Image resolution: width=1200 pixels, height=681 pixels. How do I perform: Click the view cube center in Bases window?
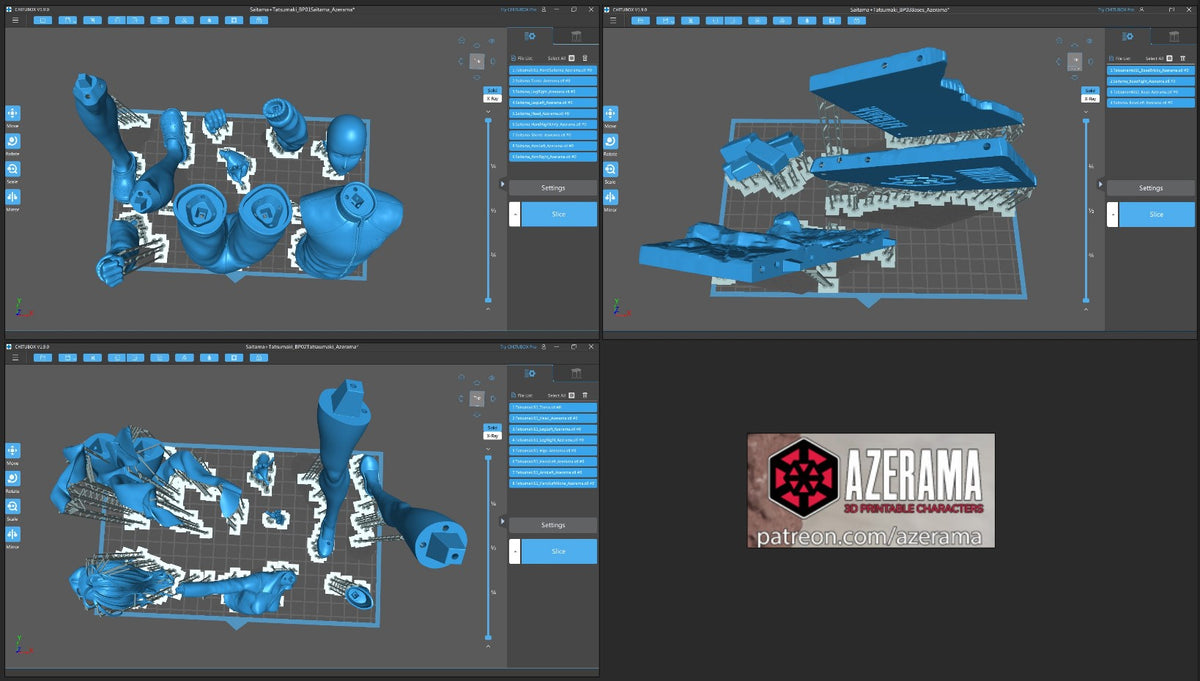click(x=1075, y=60)
